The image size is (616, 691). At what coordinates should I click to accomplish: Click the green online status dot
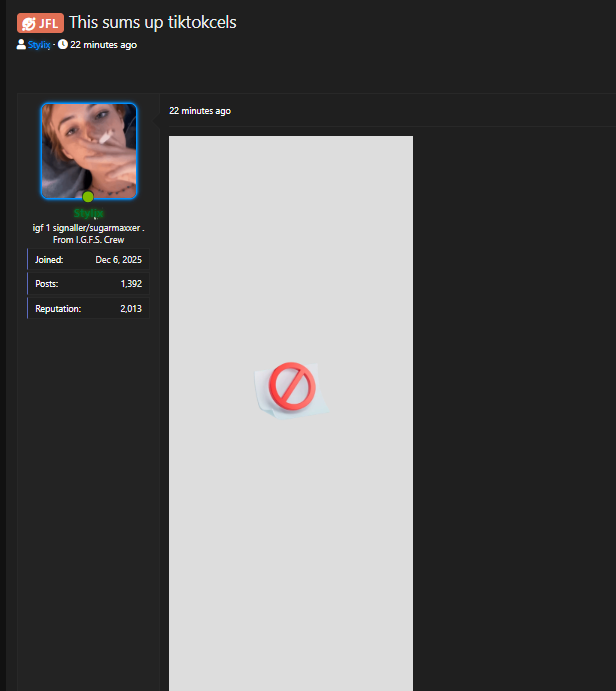(88, 197)
